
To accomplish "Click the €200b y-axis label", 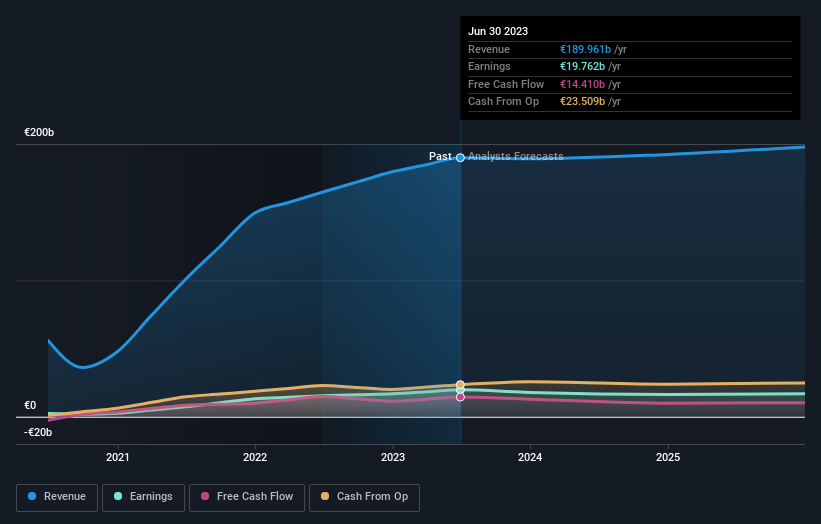I will click(39, 132).
